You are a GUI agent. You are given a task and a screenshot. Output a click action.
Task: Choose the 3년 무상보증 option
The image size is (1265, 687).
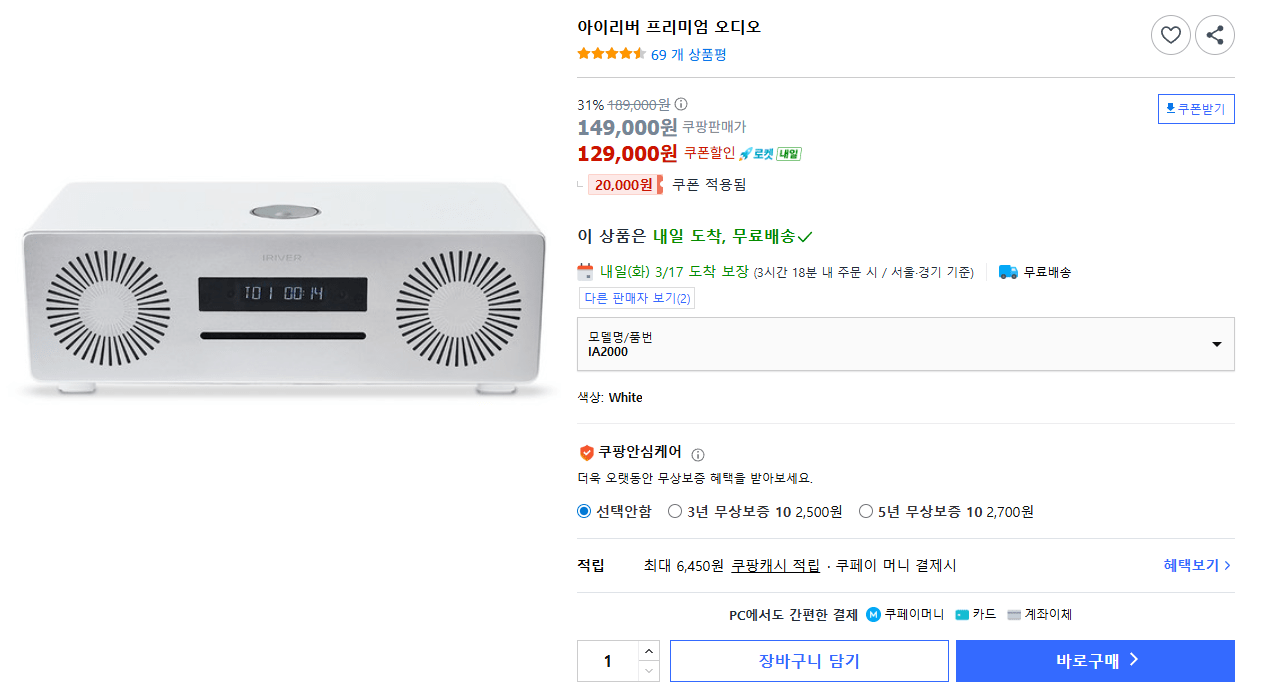tap(676, 511)
